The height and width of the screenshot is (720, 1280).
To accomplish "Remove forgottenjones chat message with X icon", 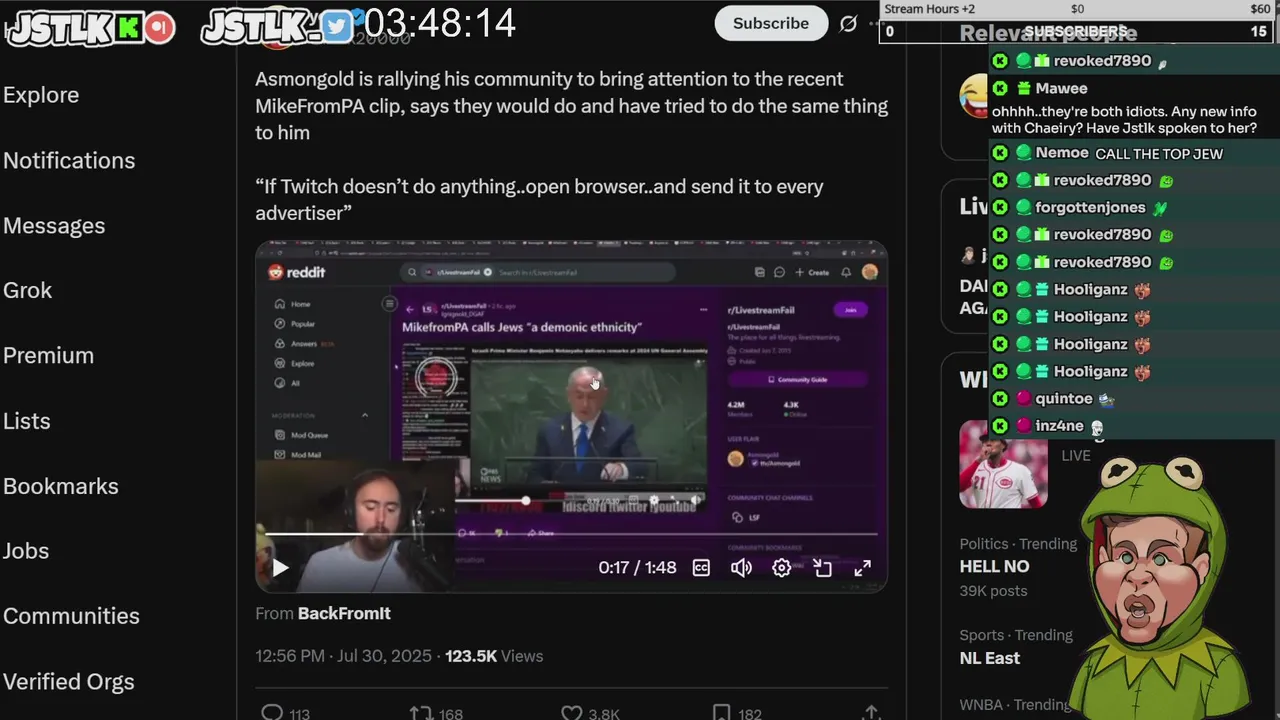I will click(1000, 207).
